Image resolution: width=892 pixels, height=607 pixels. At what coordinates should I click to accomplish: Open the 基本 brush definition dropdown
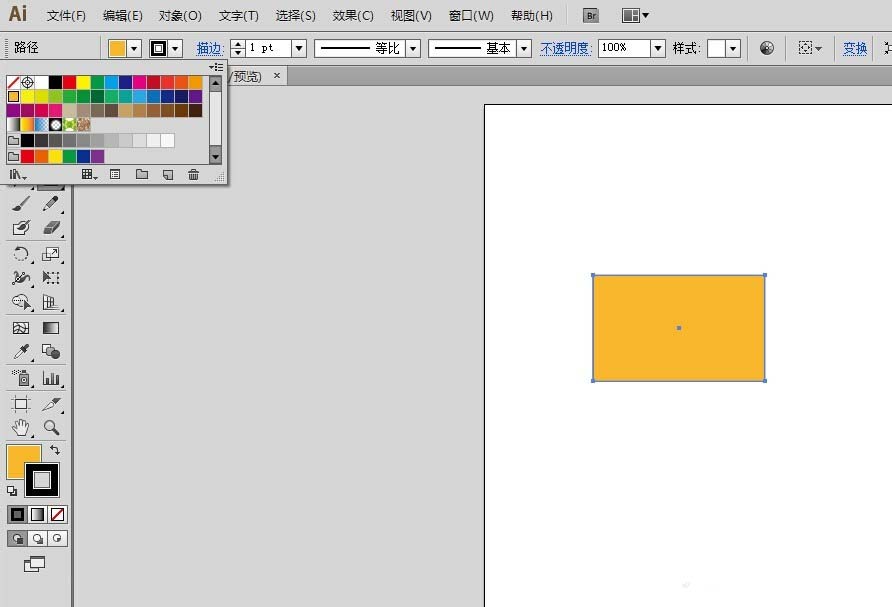524,48
